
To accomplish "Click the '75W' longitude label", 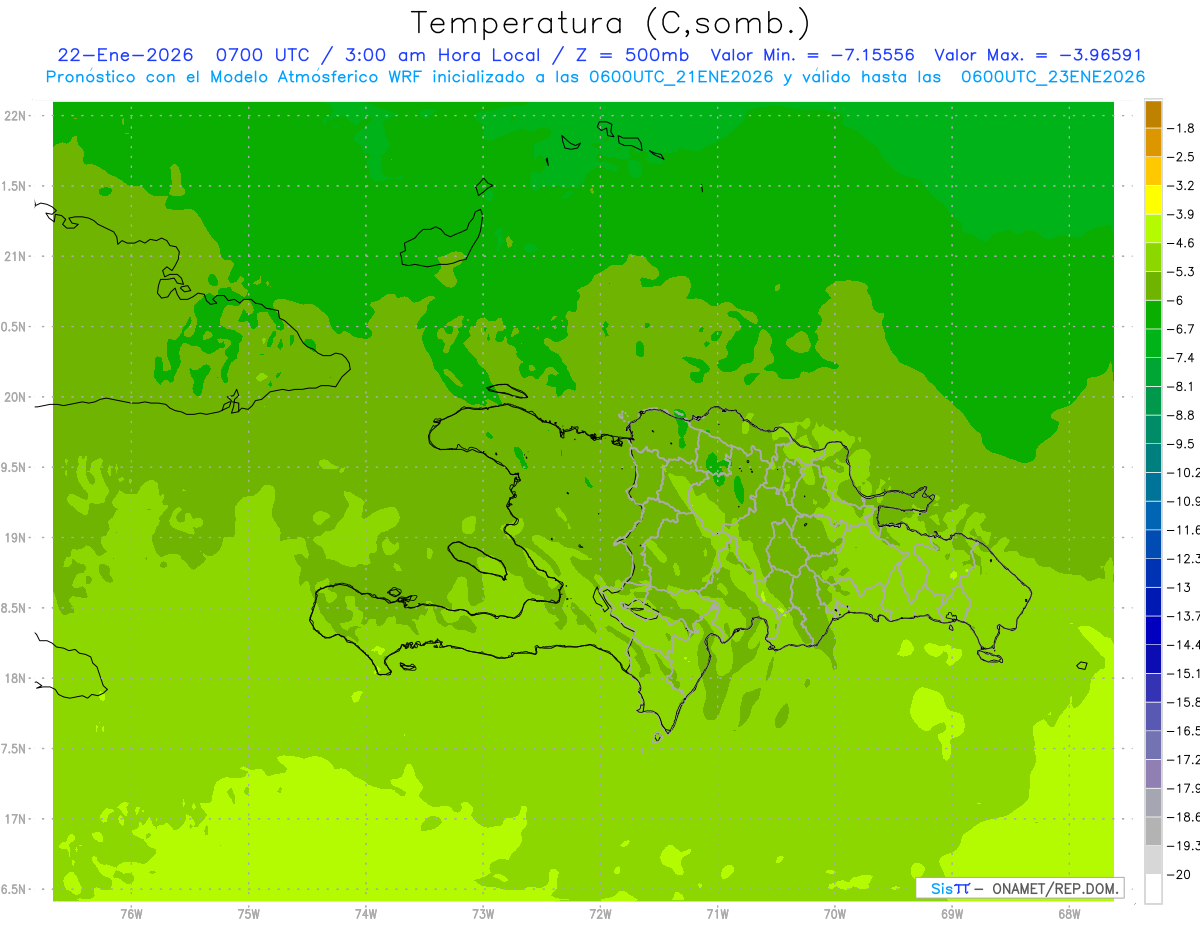I will (x=249, y=913).
